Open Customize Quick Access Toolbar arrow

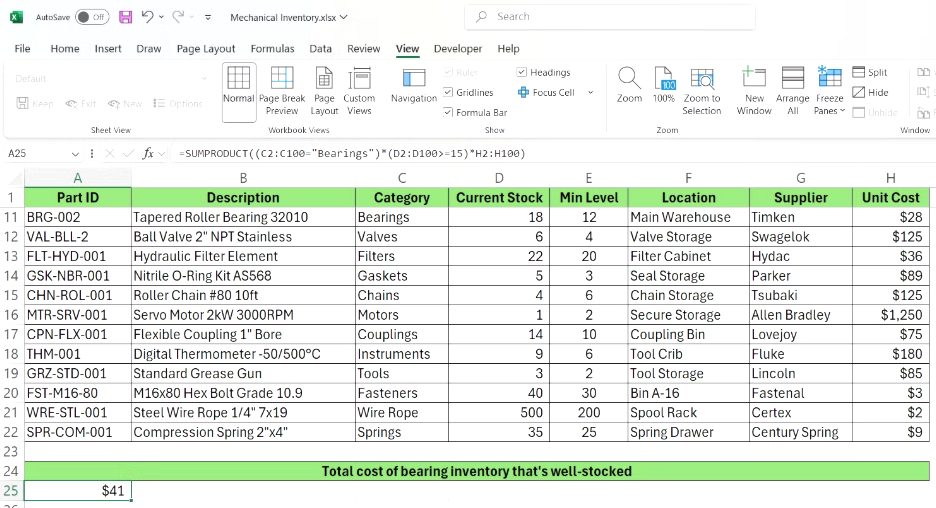click(x=208, y=17)
